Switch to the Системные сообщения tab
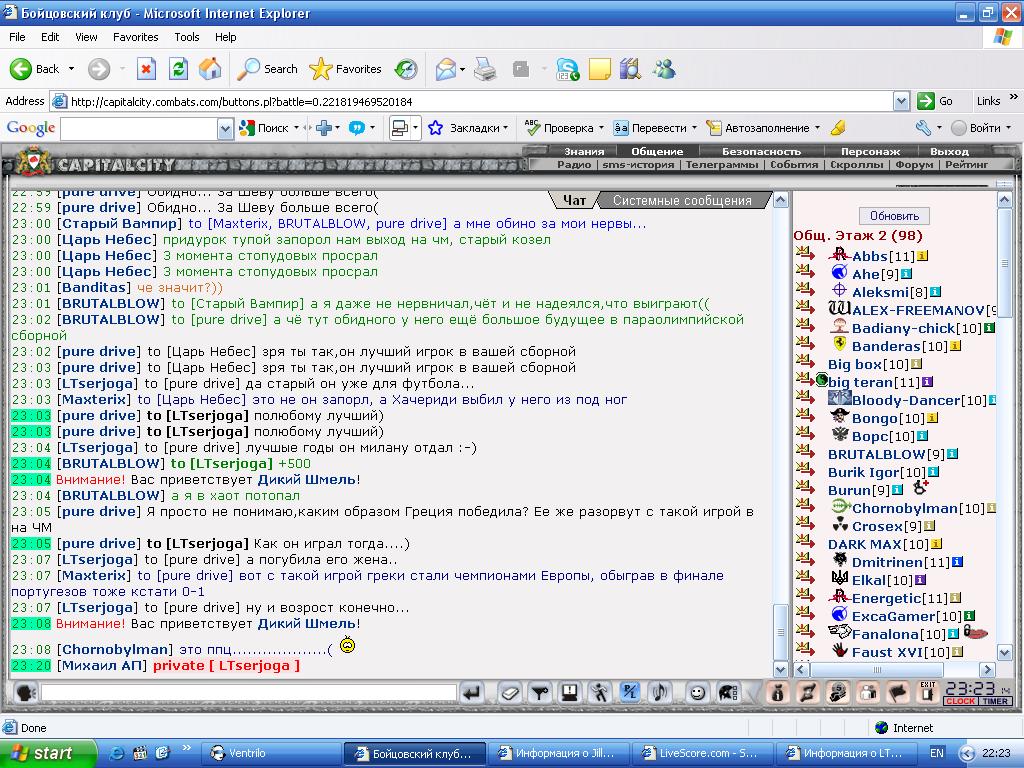 coord(682,200)
